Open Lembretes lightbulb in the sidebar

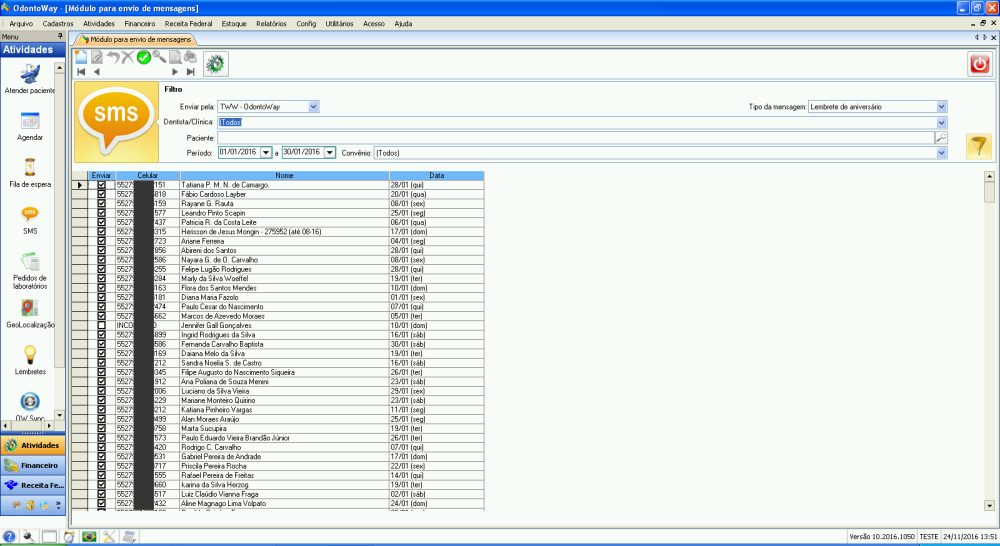point(29,360)
